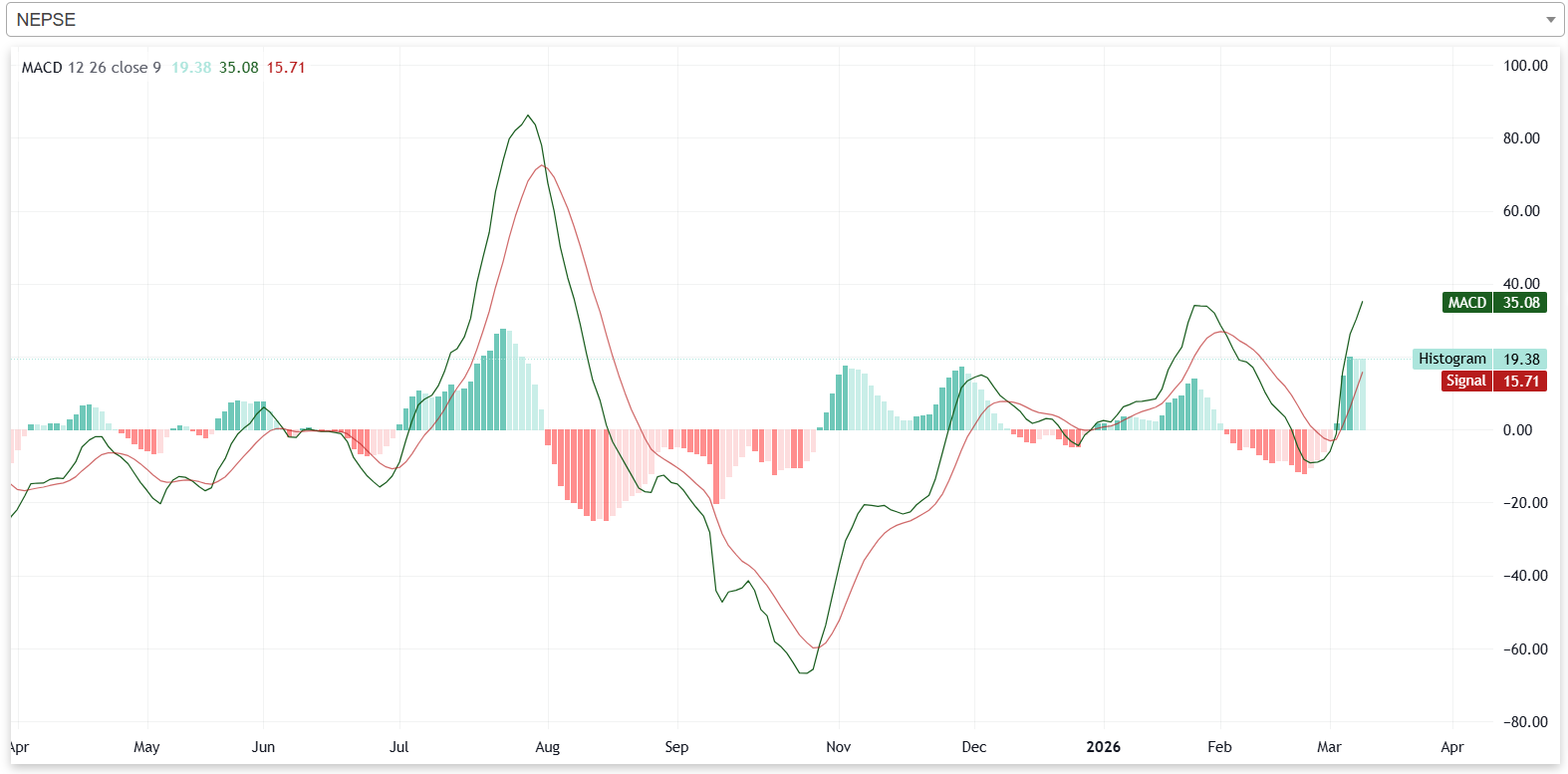Select the red Signal 15.71 axis label
The image size is (1568, 774).
[x=1493, y=381]
